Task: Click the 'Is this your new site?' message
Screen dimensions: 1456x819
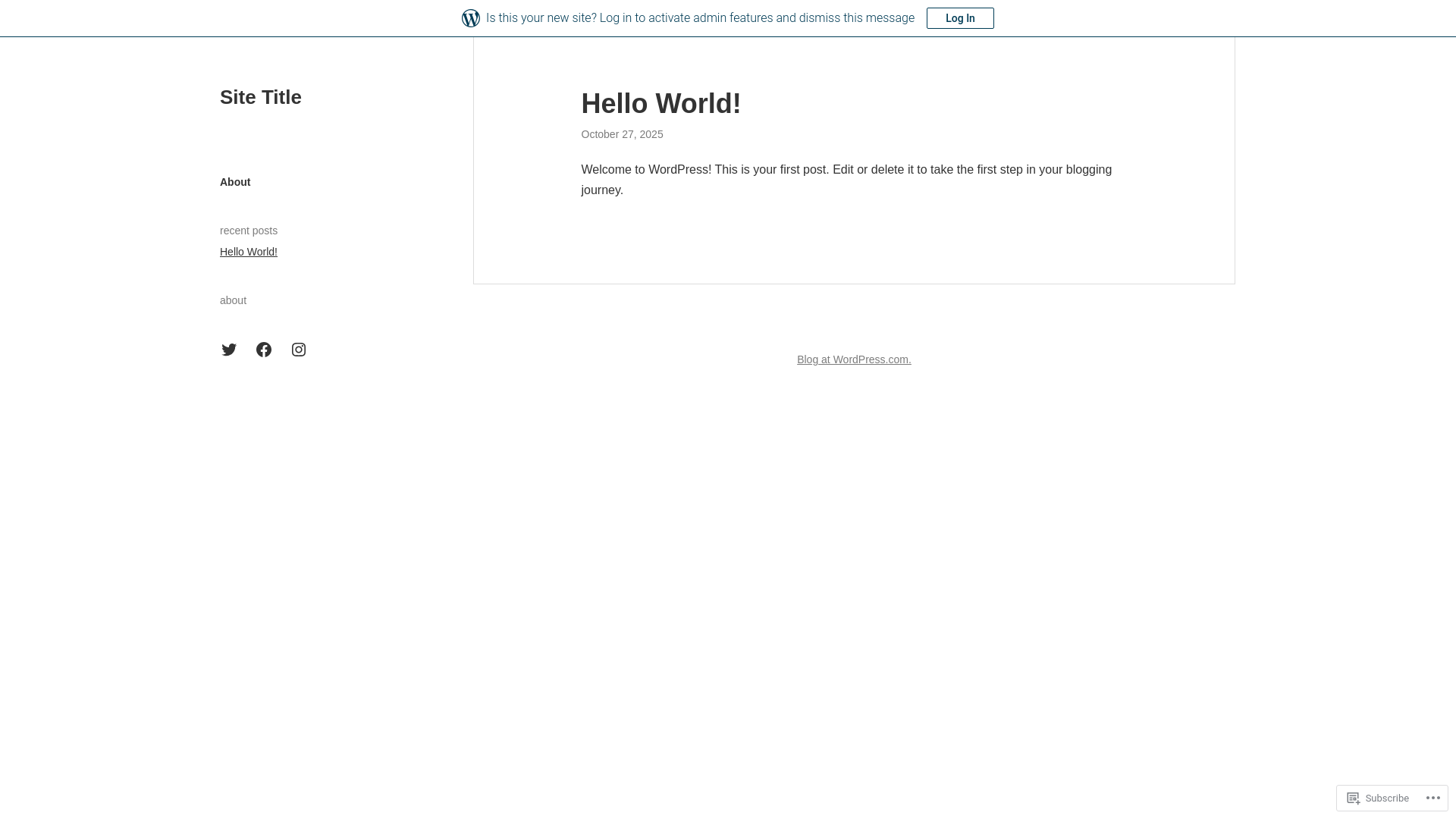Action: [700, 18]
